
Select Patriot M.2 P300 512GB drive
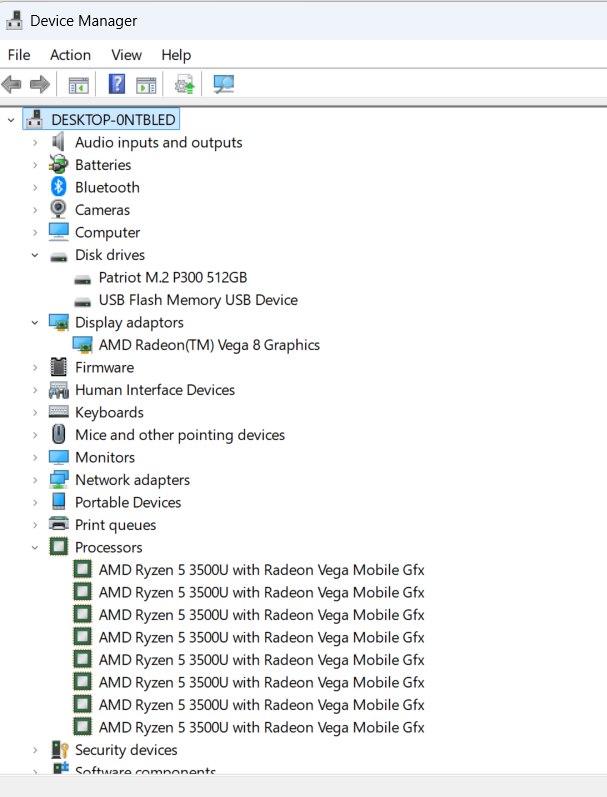(x=173, y=278)
